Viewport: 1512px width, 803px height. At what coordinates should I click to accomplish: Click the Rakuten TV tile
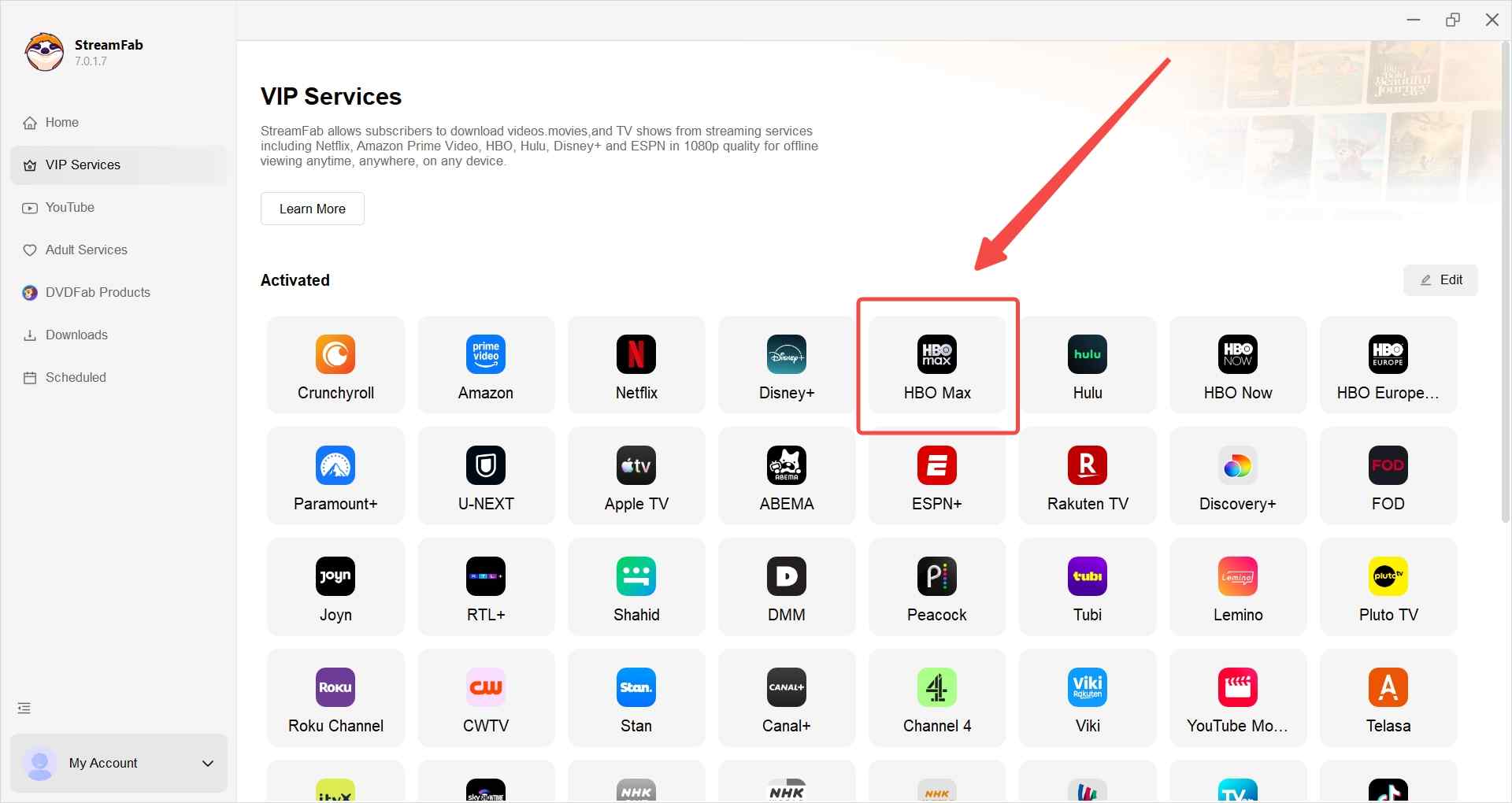tap(1087, 476)
